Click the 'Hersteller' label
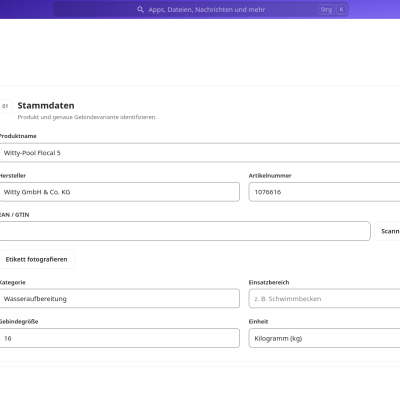Image resolution: width=400 pixels, height=400 pixels. coord(13,176)
